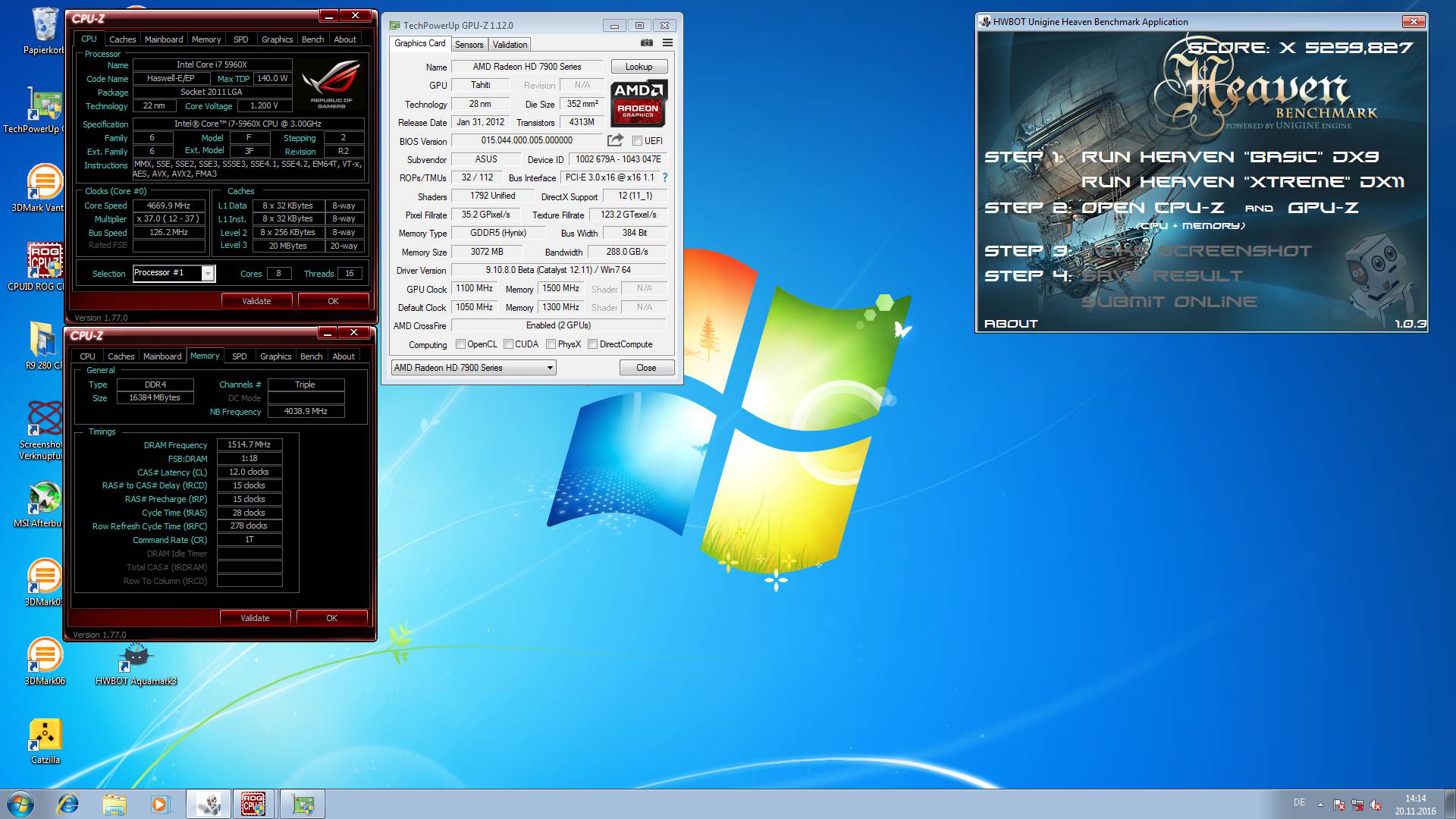
Task: Click Validate in lower CPU-Z Memory window
Action: (x=255, y=618)
